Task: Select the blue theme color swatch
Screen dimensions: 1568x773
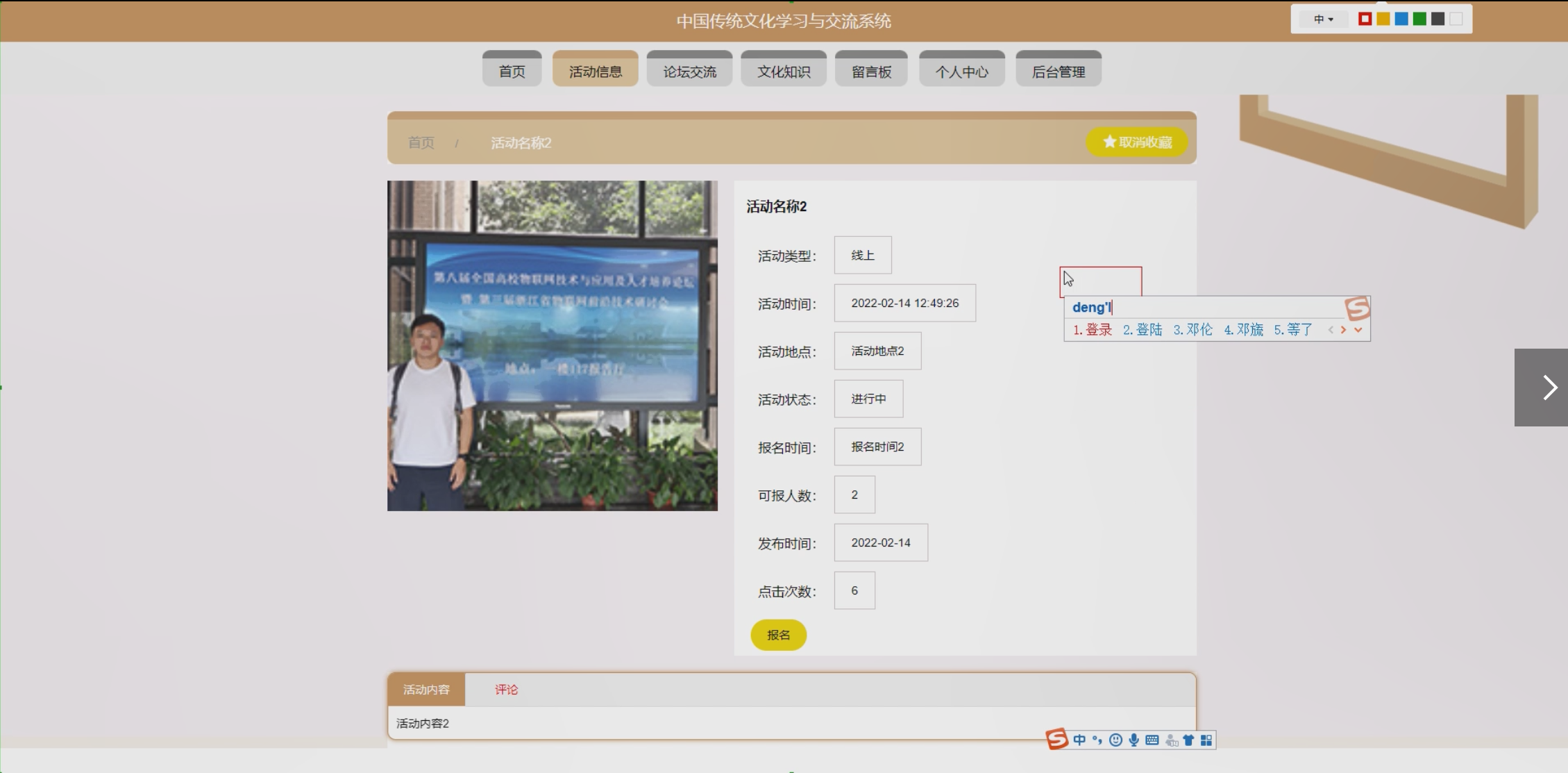Action: tap(1401, 19)
